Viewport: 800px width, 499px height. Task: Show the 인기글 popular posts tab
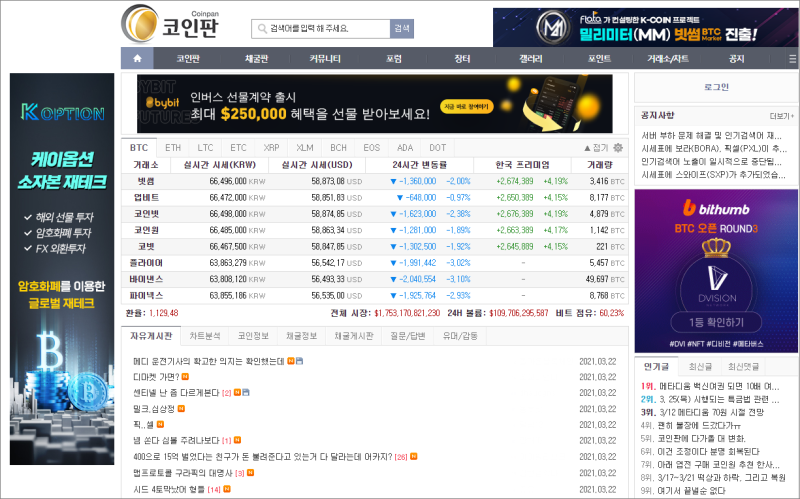point(656,366)
